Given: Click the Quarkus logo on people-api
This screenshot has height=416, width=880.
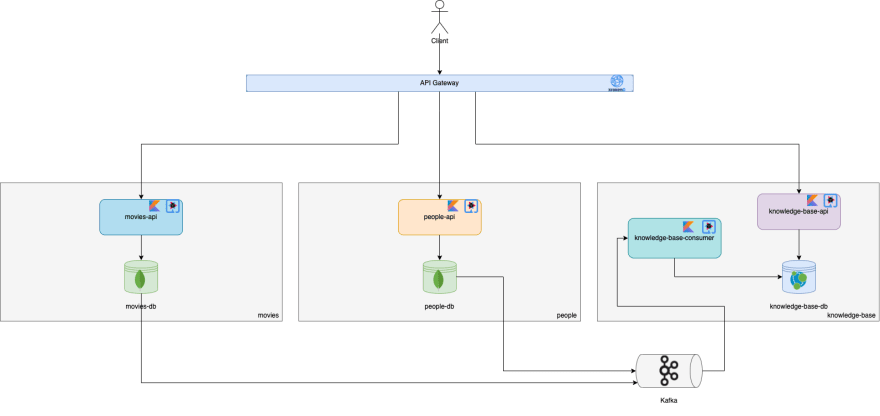Looking at the screenshot, I should tap(471, 206).
